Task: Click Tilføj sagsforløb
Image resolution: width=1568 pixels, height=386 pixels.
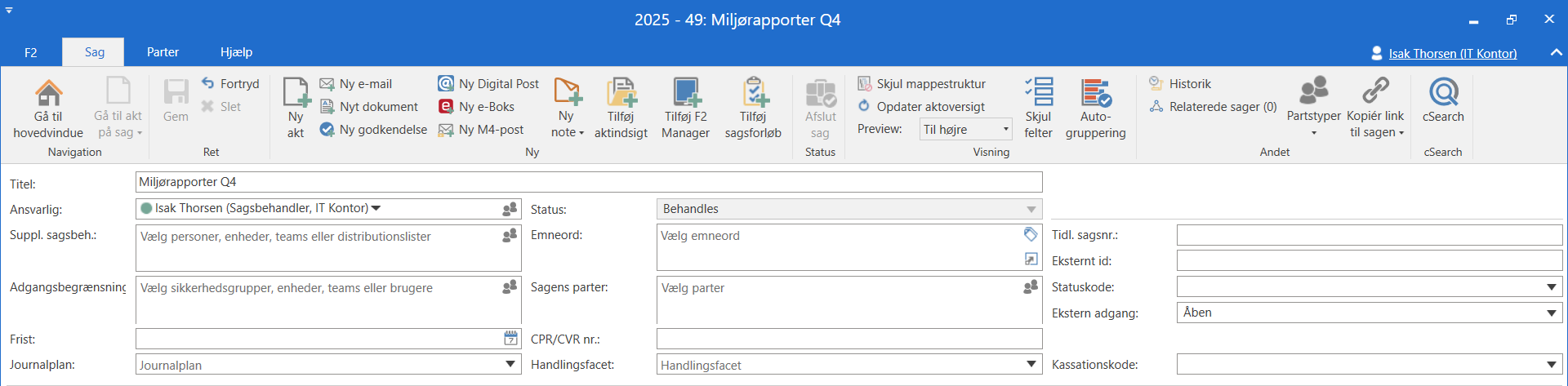Action: click(753, 108)
